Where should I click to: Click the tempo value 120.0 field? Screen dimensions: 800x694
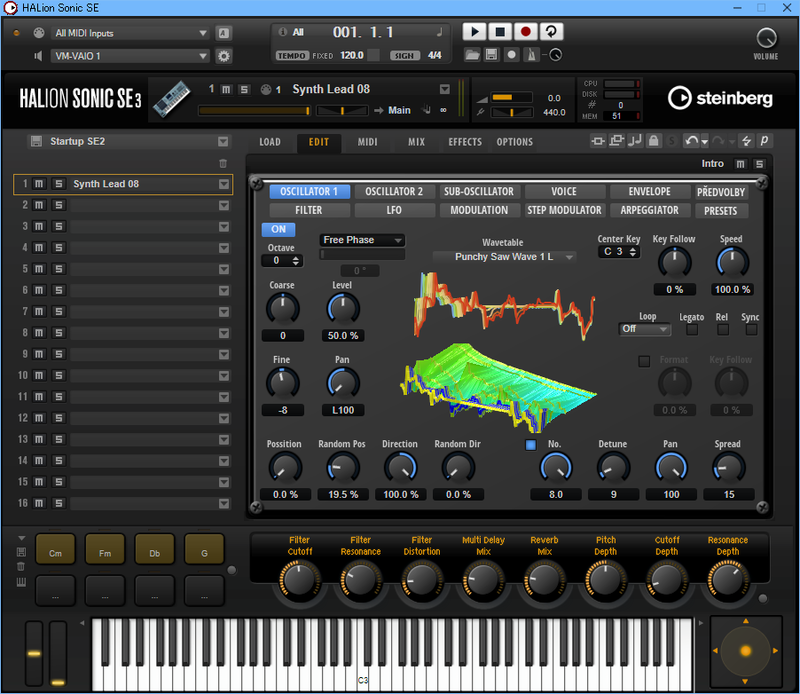click(x=352, y=55)
